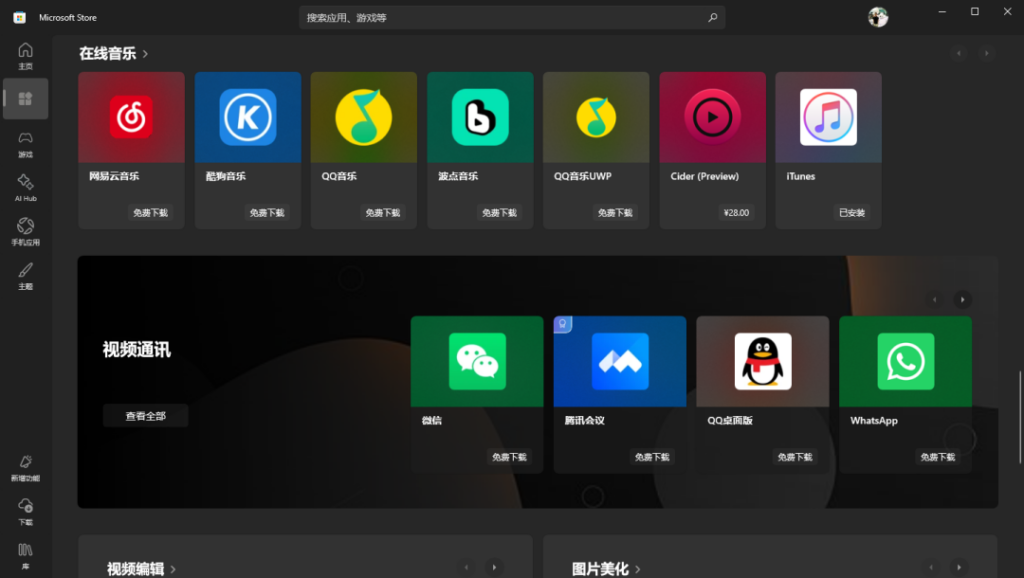
Task: Open the QQ音乐 app icon
Action: coord(364,117)
